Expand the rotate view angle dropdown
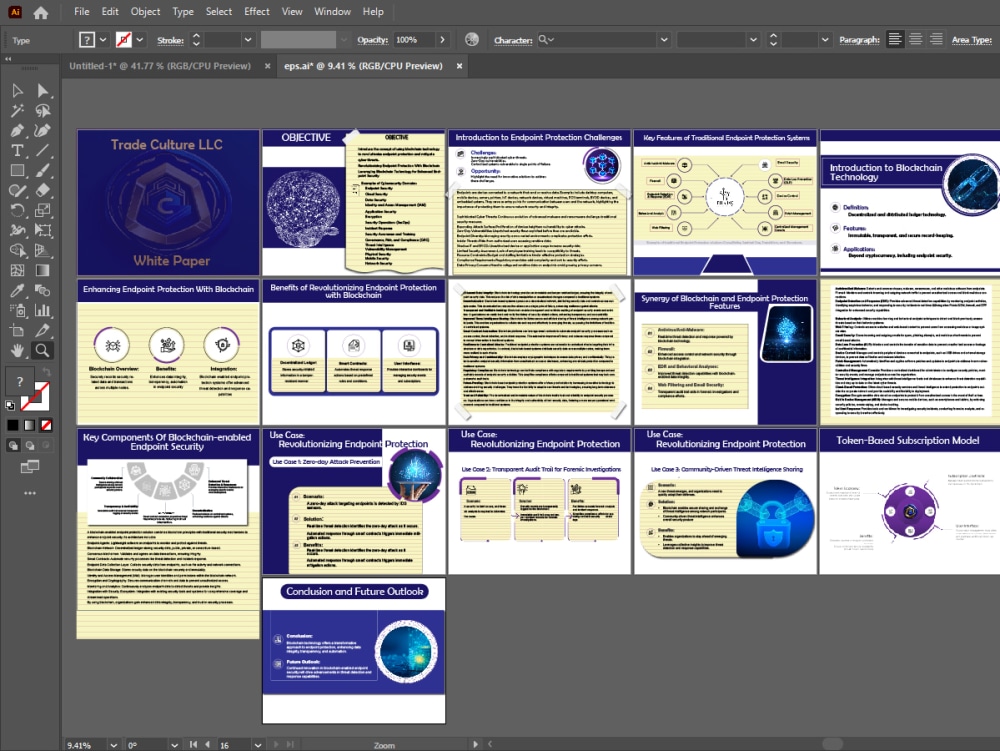The image size is (1000, 751). tap(174, 745)
